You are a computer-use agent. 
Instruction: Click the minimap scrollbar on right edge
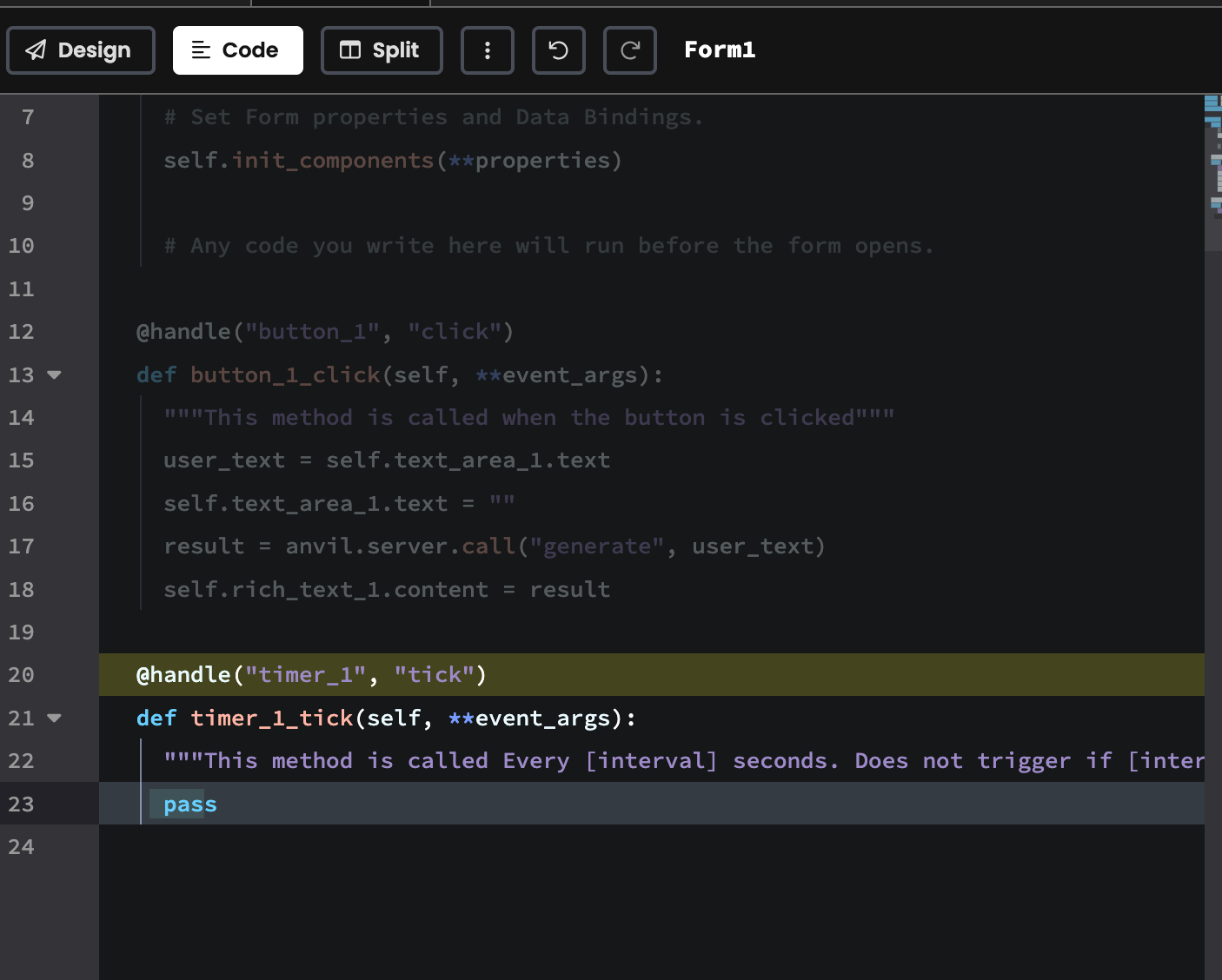click(x=1213, y=174)
